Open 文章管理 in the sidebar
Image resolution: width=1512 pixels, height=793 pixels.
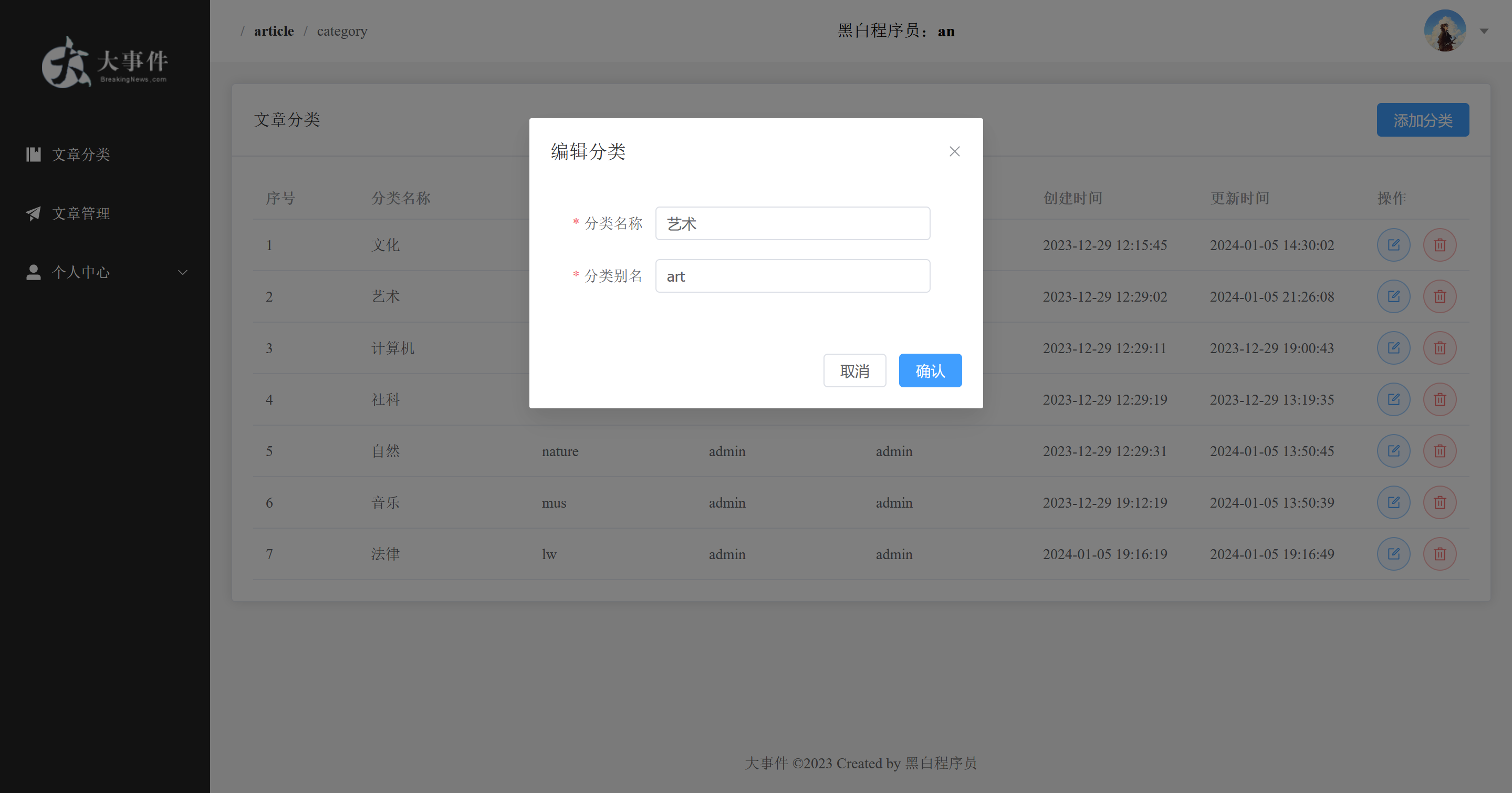(x=81, y=213)
